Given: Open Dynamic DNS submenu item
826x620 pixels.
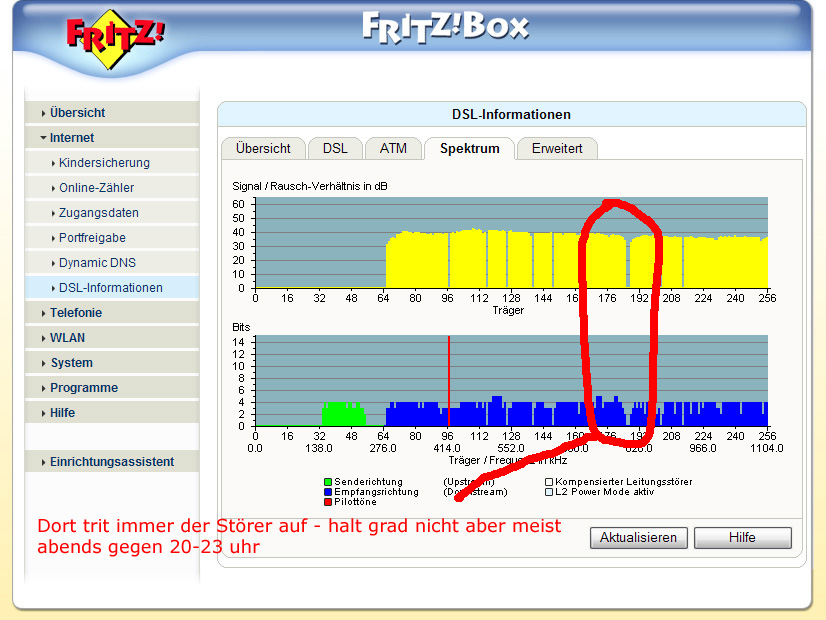Looking at the screenshot, I should pos(112,262).
